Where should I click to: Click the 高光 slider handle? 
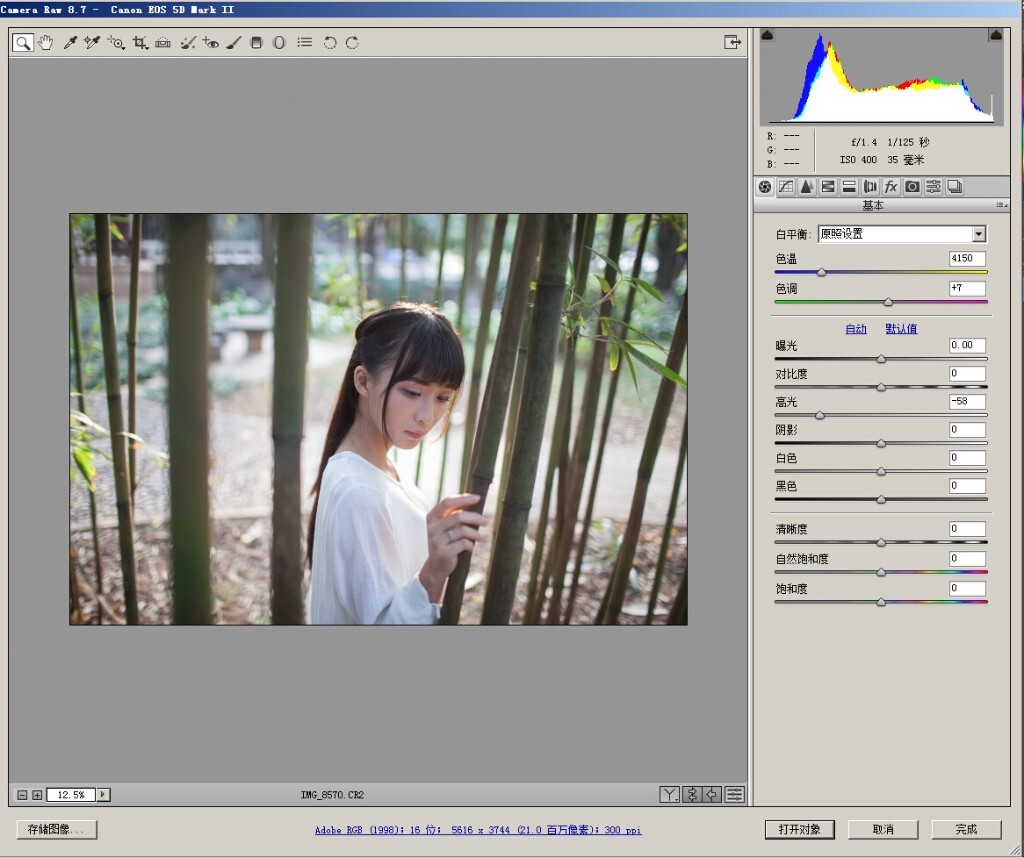[x=820, y=415]
